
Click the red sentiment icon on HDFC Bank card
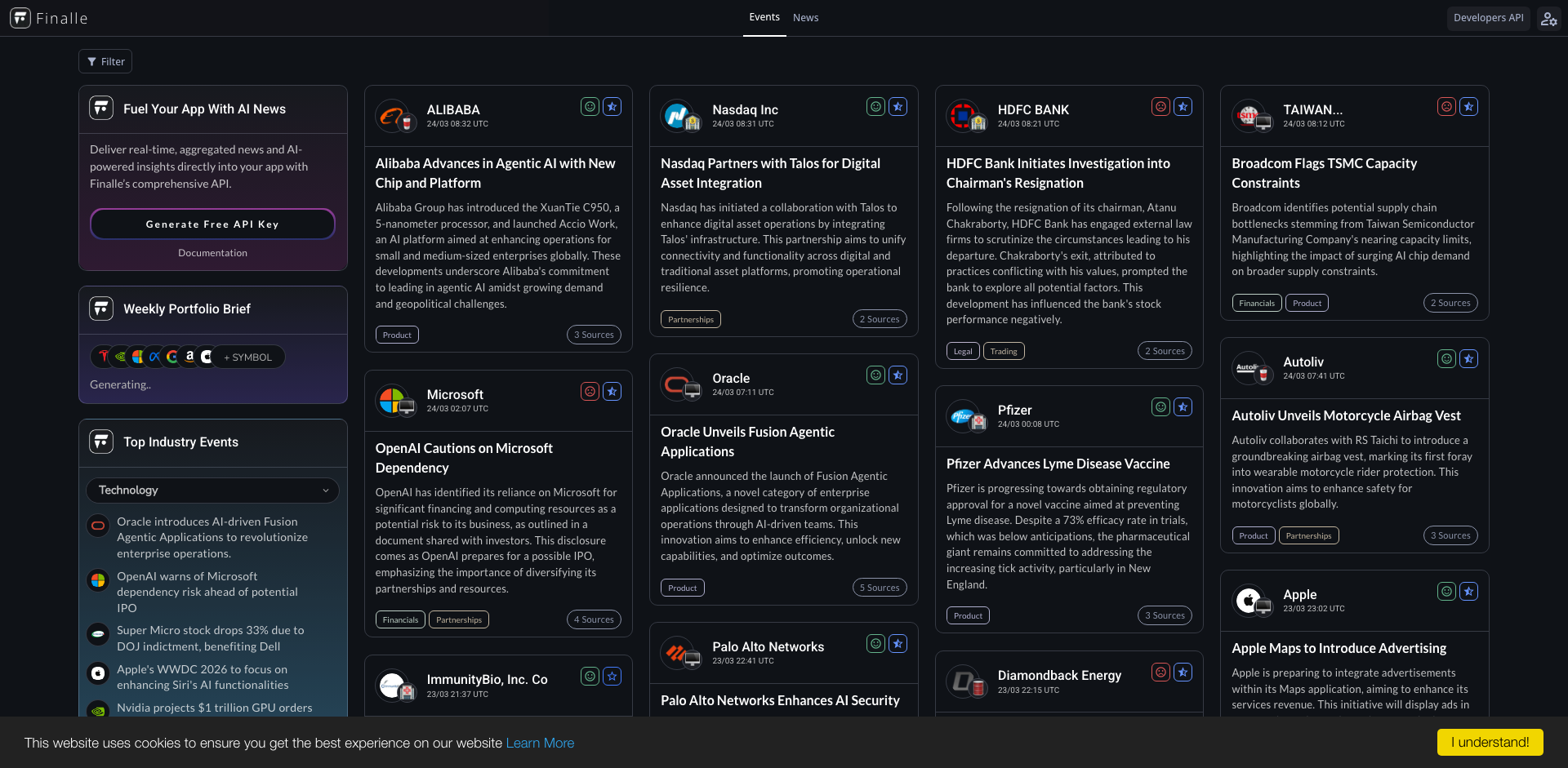[x=1160, y=107]
